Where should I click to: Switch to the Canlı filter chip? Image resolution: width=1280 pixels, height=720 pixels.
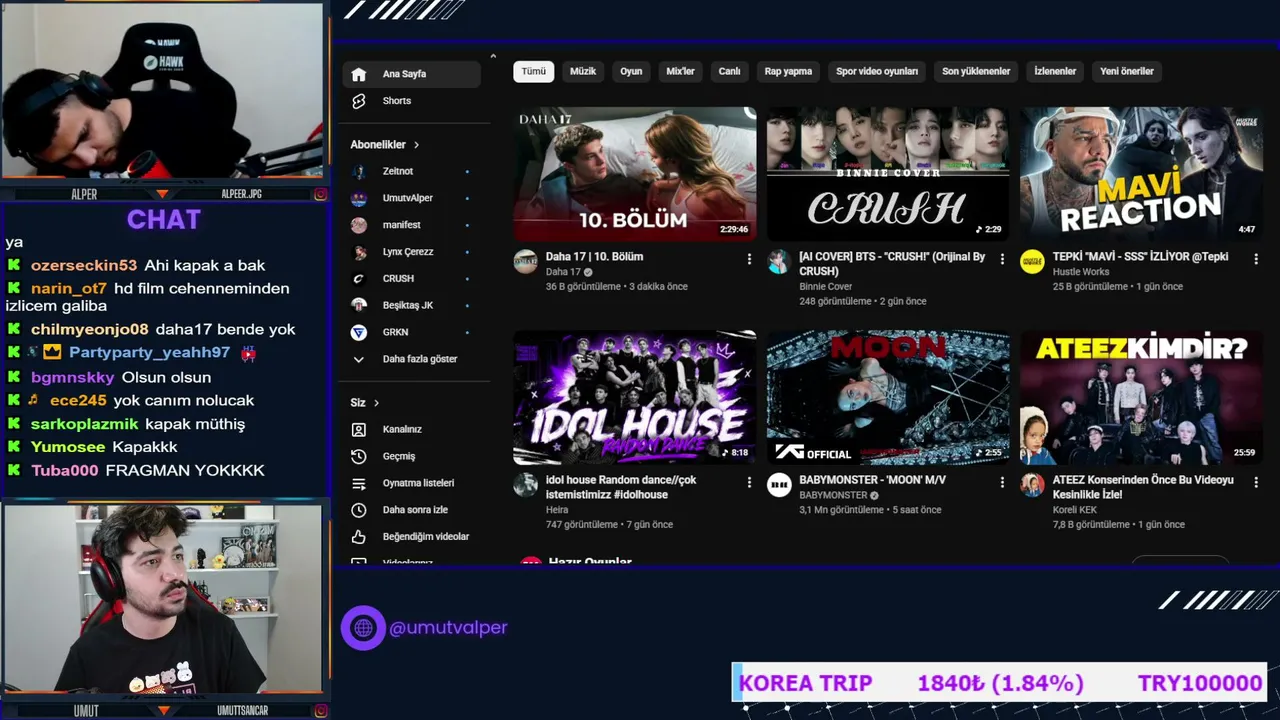coord(730,71)
